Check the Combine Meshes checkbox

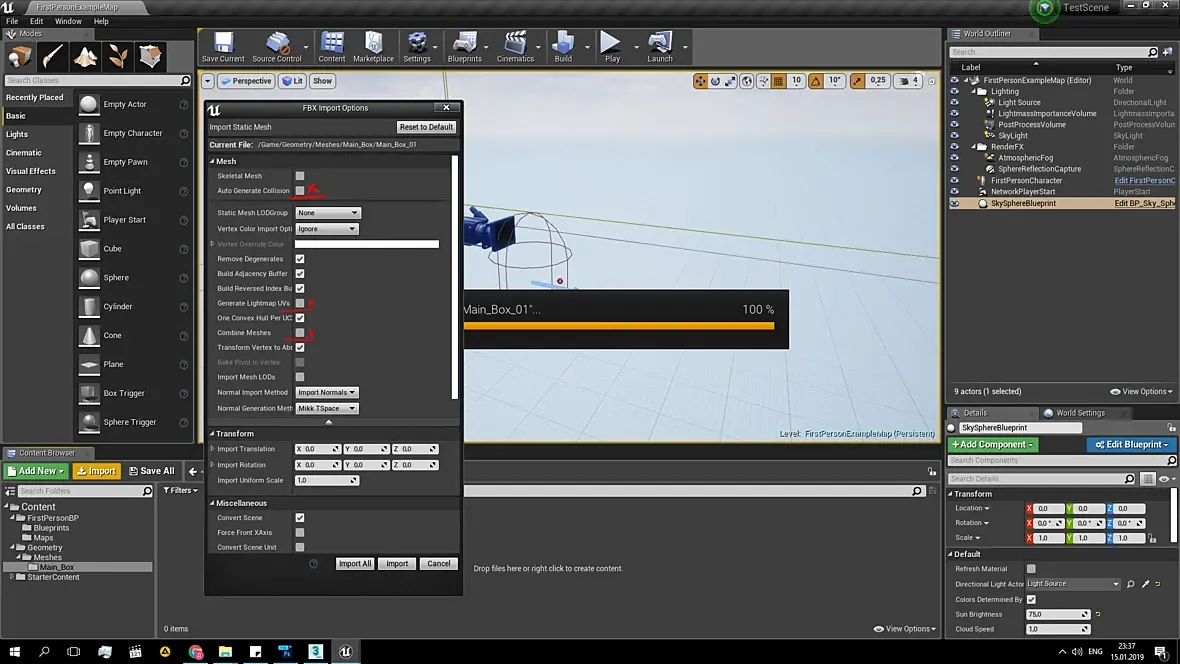(299, 332)
